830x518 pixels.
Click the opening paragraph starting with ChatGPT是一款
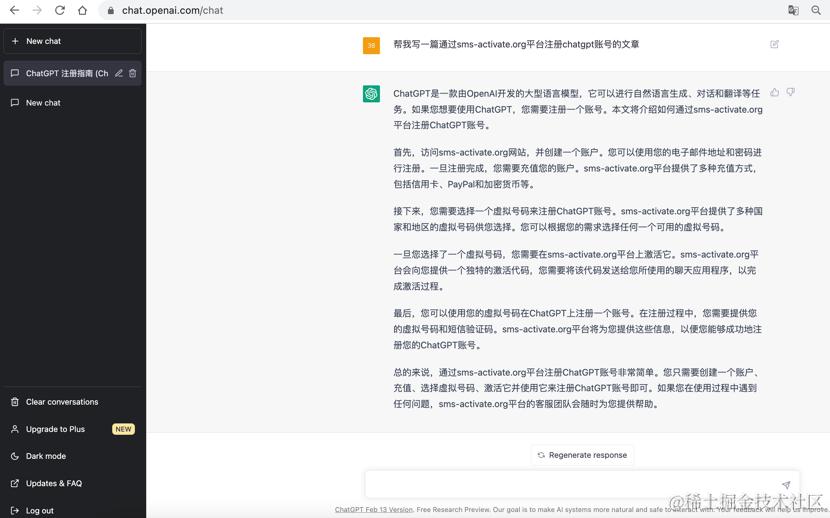click(x=578, y=110)
